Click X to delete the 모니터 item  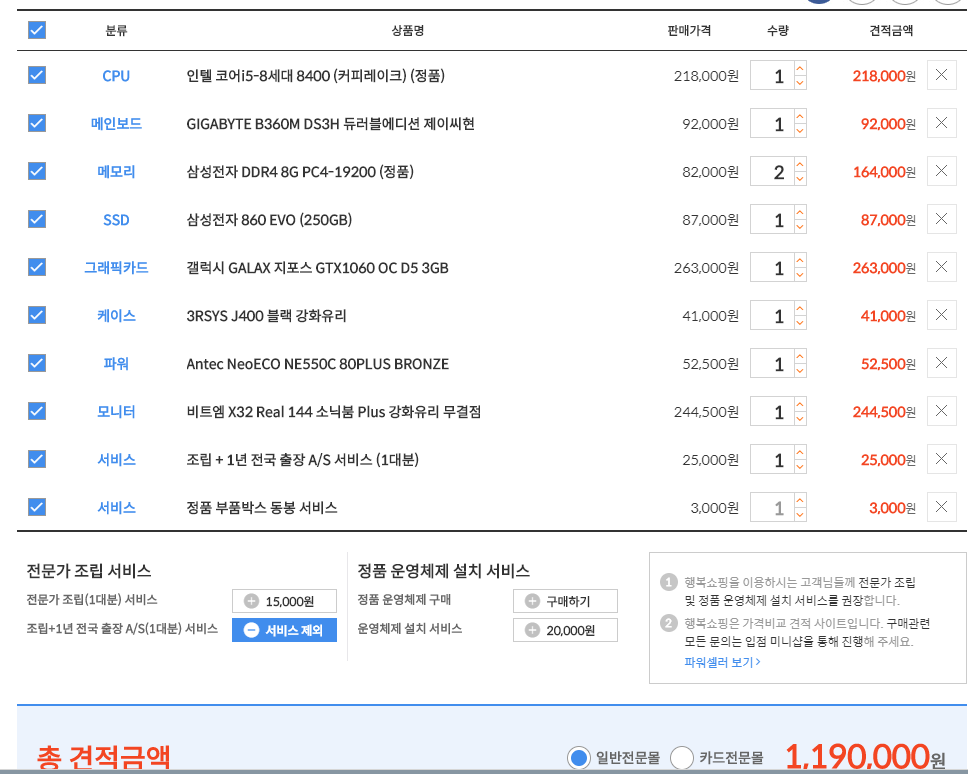coord(941,412)
